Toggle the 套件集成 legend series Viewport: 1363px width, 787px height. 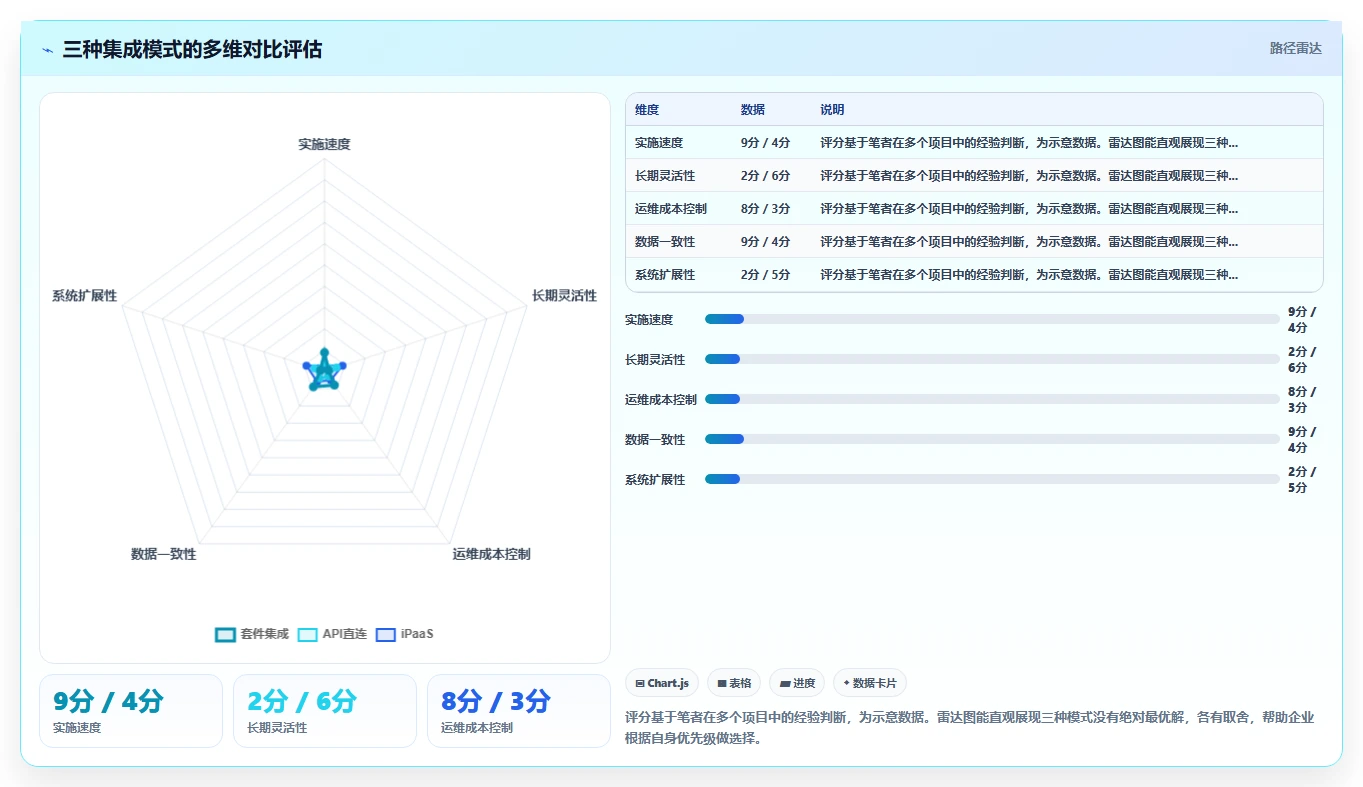(x=252, y=634)
